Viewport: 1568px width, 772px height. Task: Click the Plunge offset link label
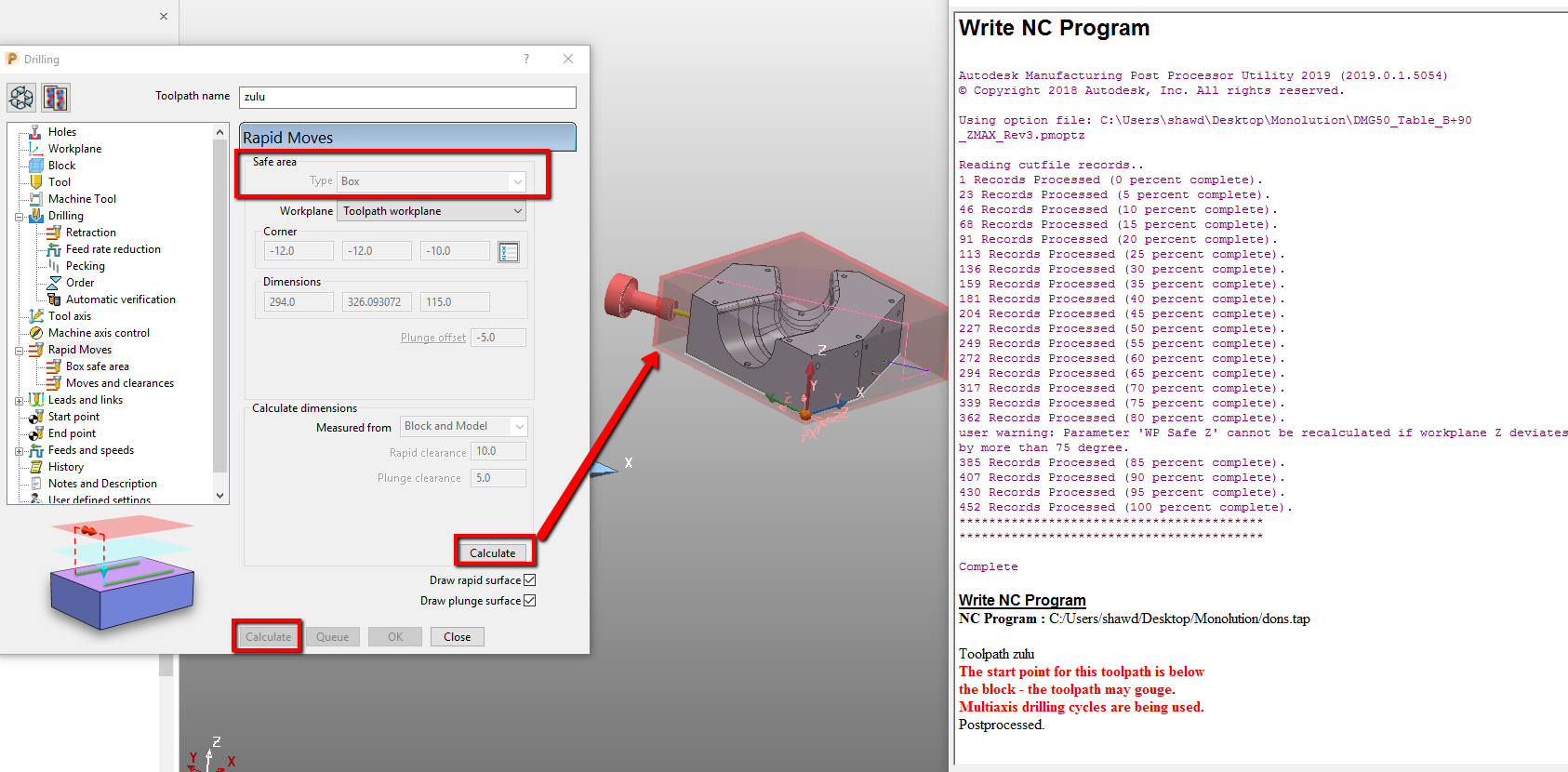(433, 338)
